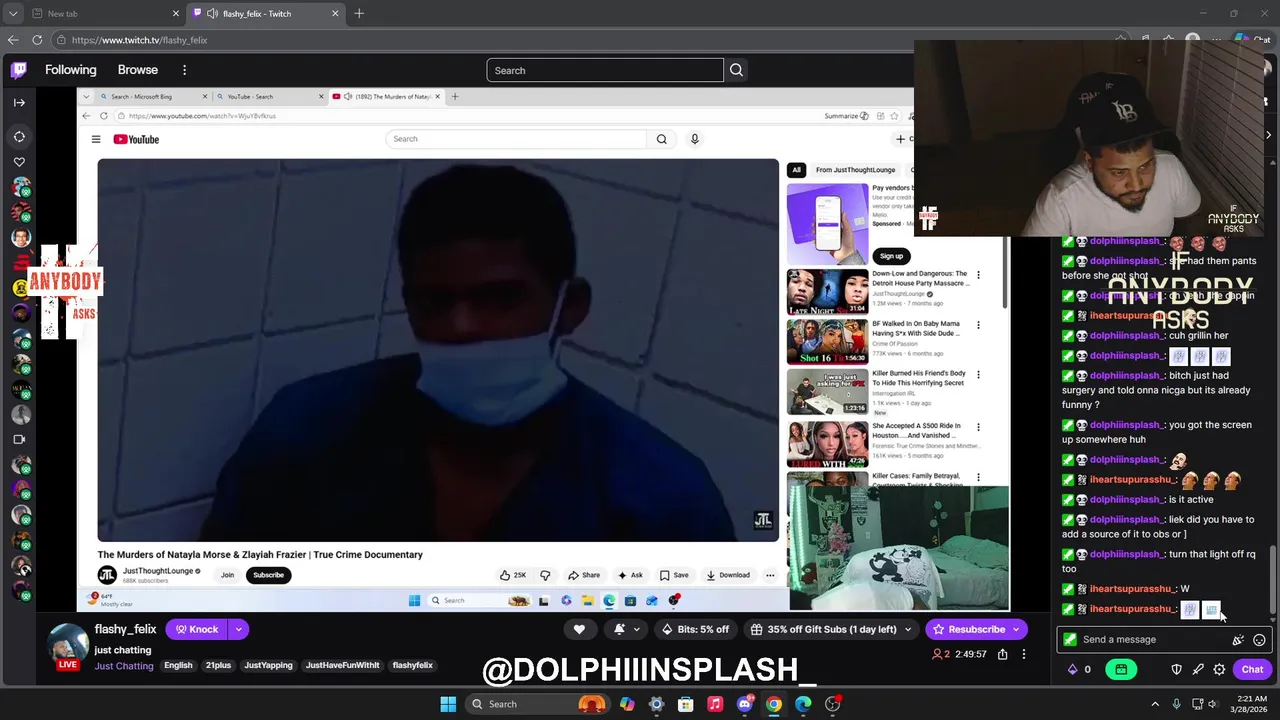1280x720 pixels.
Task: Open chat identity badge in message box
Action: tap(1070, 640)
